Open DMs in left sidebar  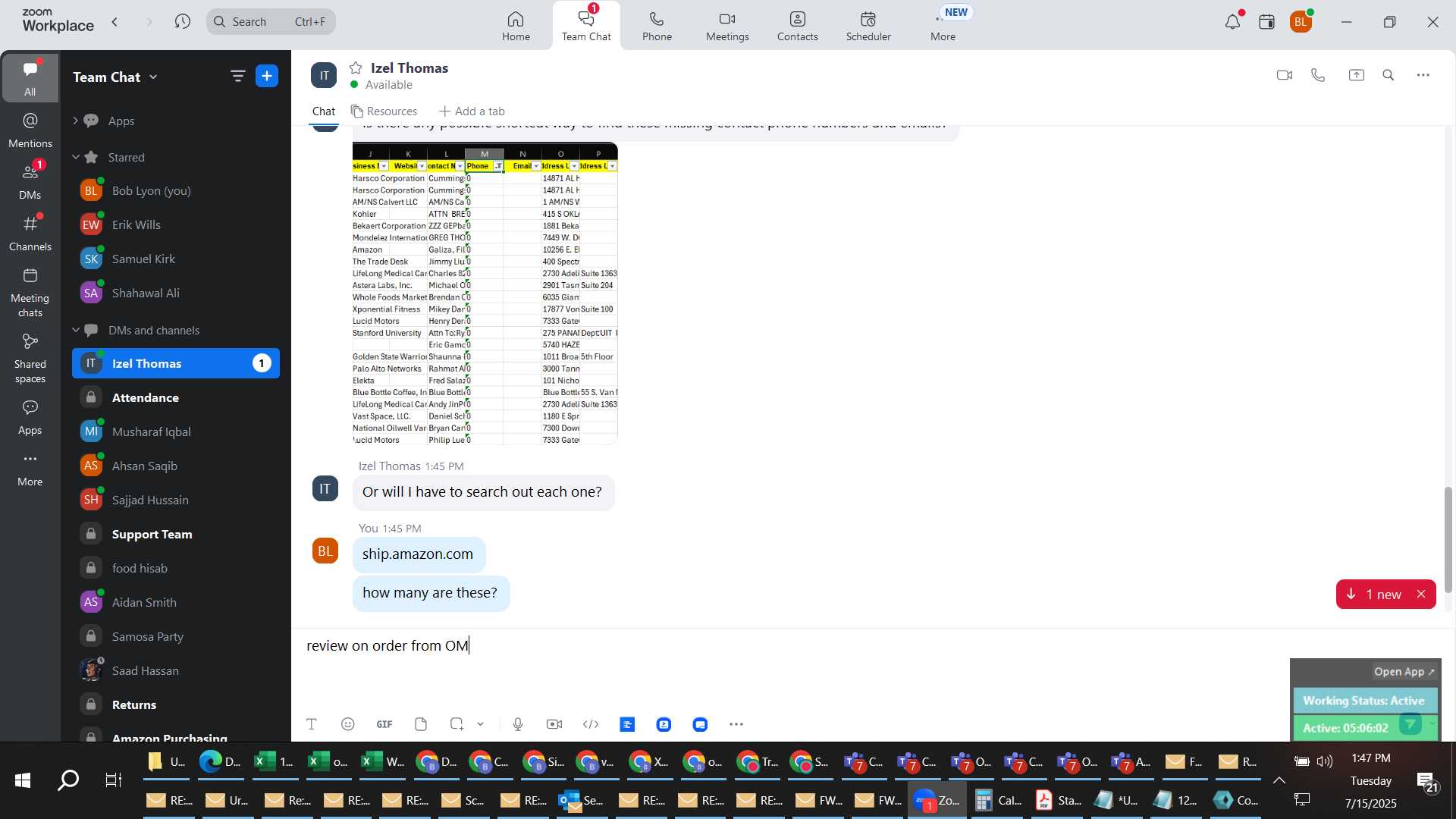30,181
